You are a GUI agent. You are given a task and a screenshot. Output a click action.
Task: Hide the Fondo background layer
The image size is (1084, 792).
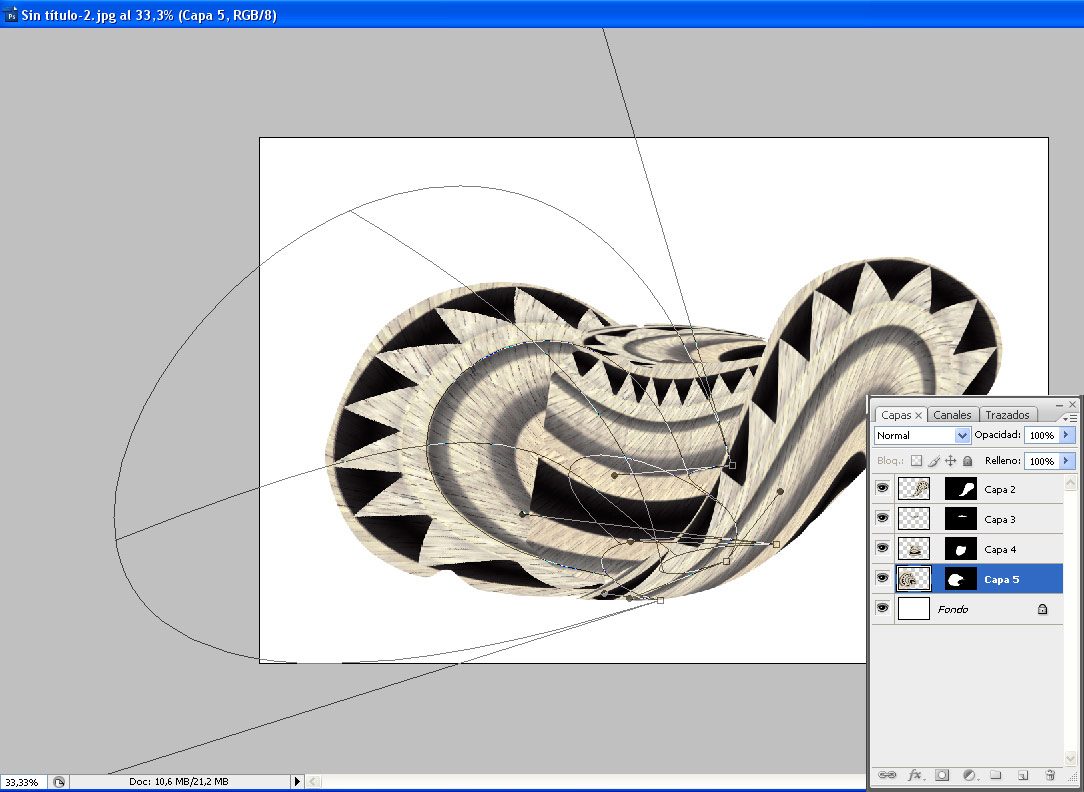[x=882, y=608]
